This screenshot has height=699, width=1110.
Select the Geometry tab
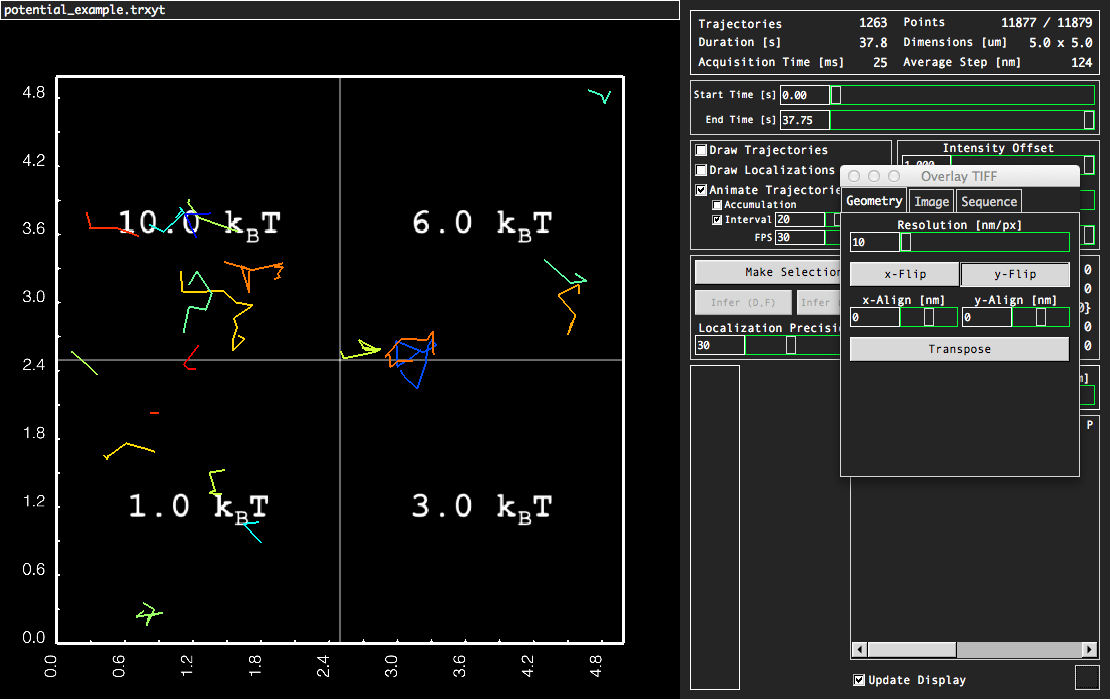[x=873, y=201]
